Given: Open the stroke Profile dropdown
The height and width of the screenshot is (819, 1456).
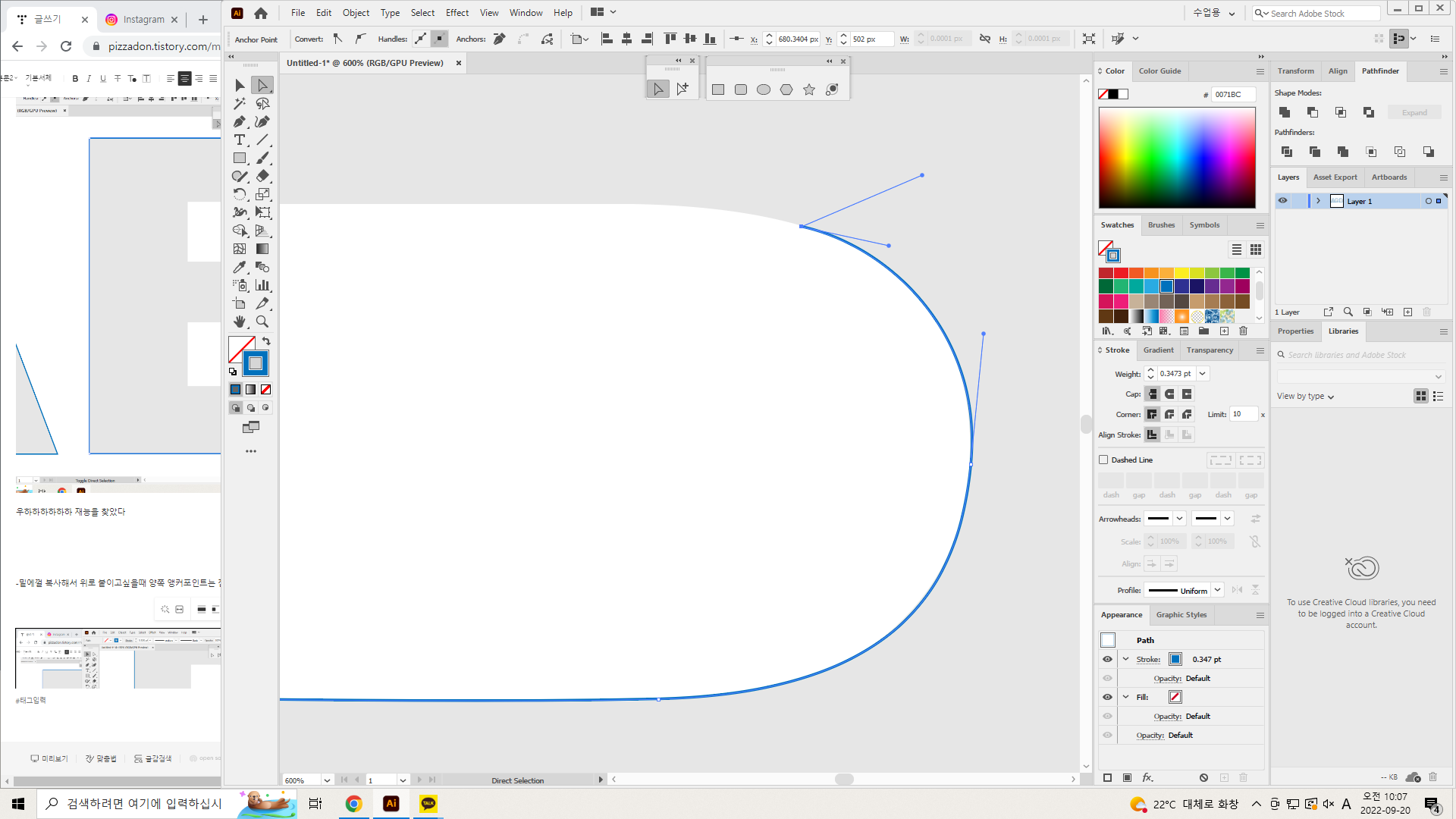Looking at the screenshot, I should coord(1217,590).
